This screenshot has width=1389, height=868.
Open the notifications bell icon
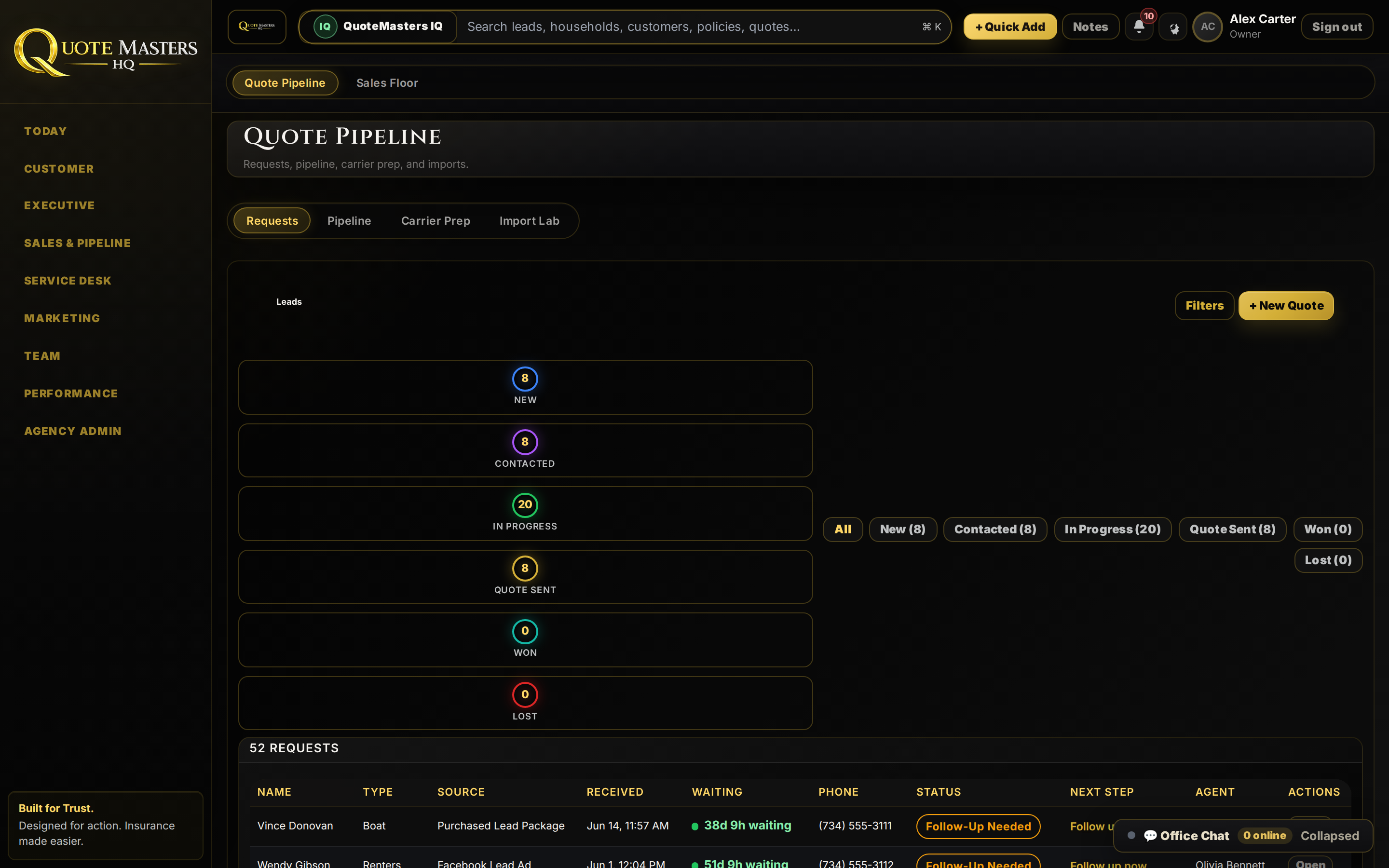1139,27
